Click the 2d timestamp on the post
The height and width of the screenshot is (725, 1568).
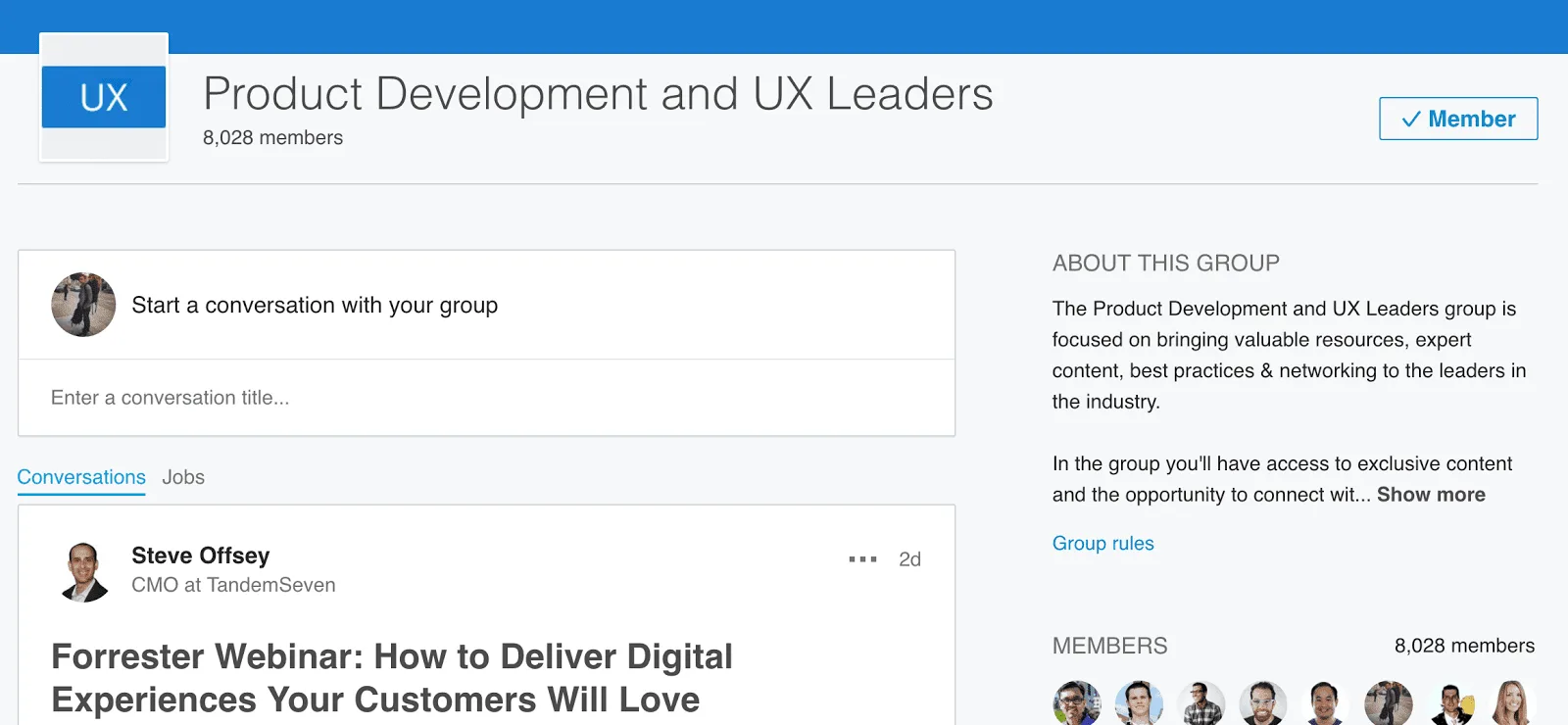pos(909,559)
